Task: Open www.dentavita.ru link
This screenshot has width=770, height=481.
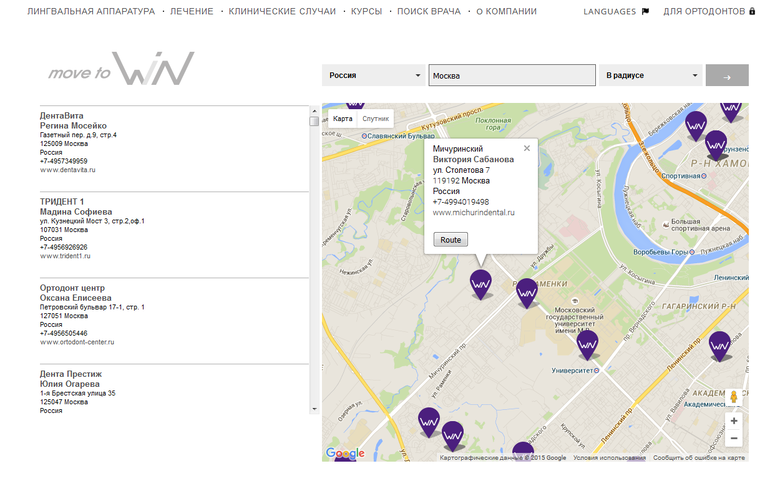Action: 67,170
